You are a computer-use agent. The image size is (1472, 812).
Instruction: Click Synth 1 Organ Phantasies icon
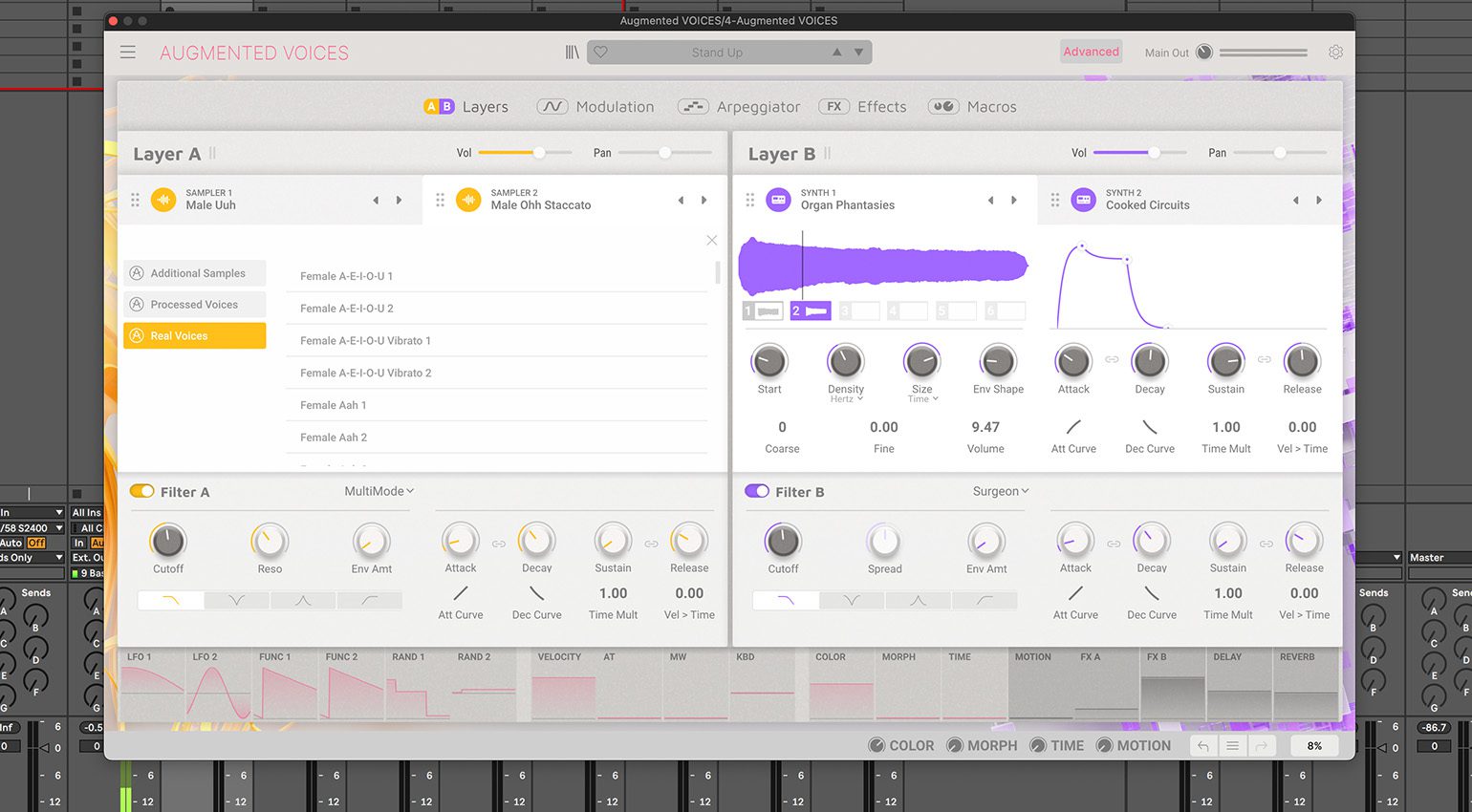(x=778, y=200)
